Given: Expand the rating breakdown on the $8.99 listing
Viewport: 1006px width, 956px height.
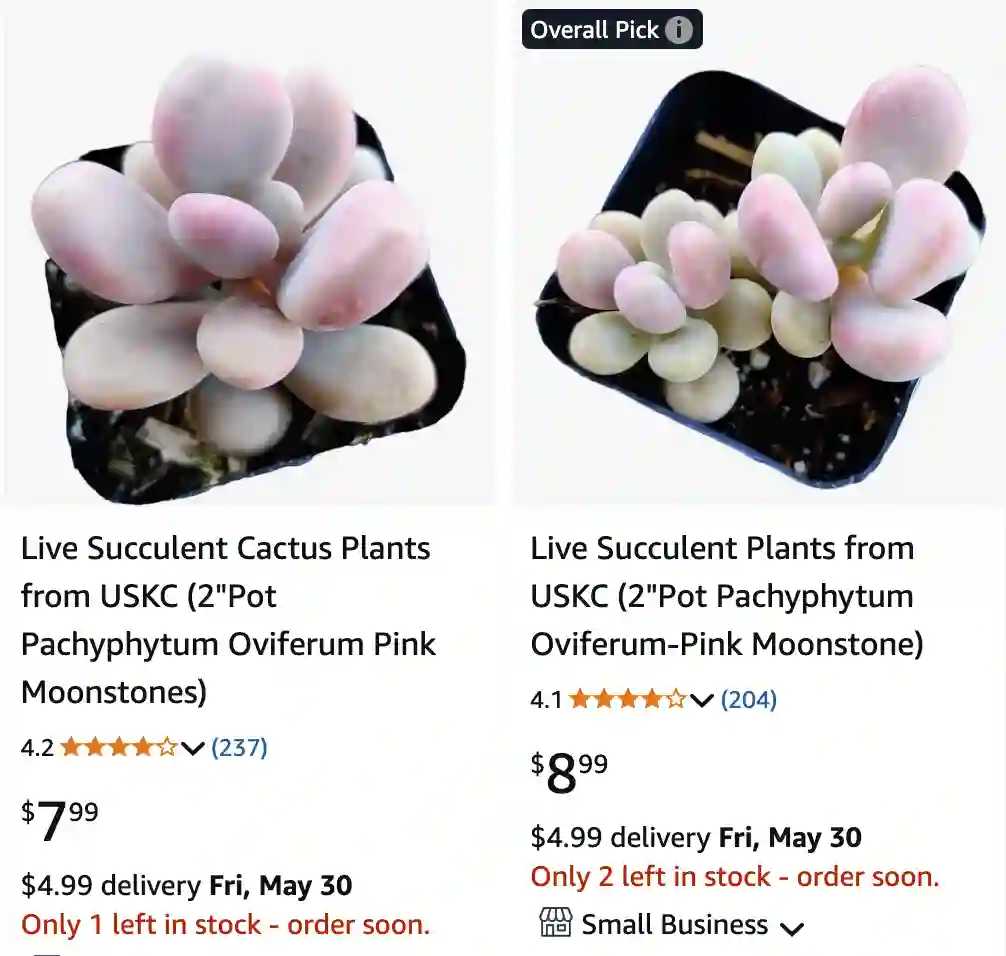Looking at the screenshot, I should (700, 701).
